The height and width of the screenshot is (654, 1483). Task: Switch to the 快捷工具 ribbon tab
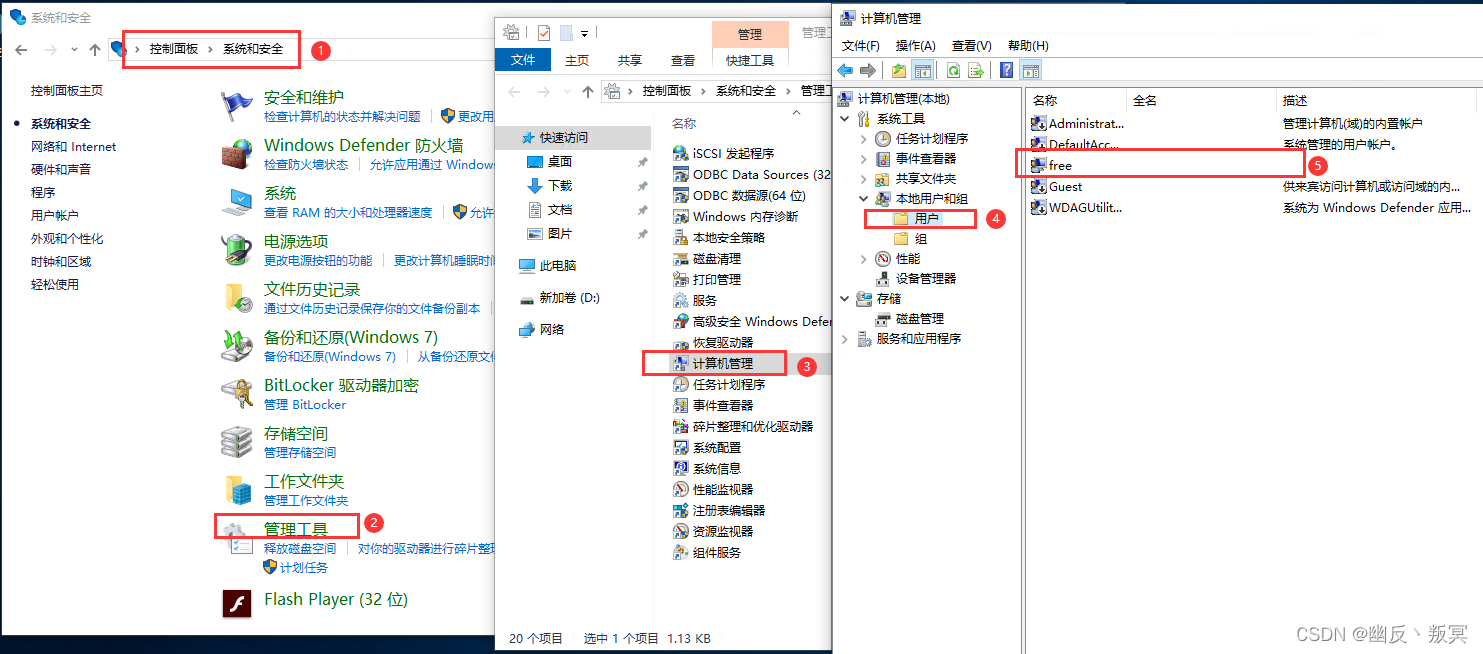[750, 60]
